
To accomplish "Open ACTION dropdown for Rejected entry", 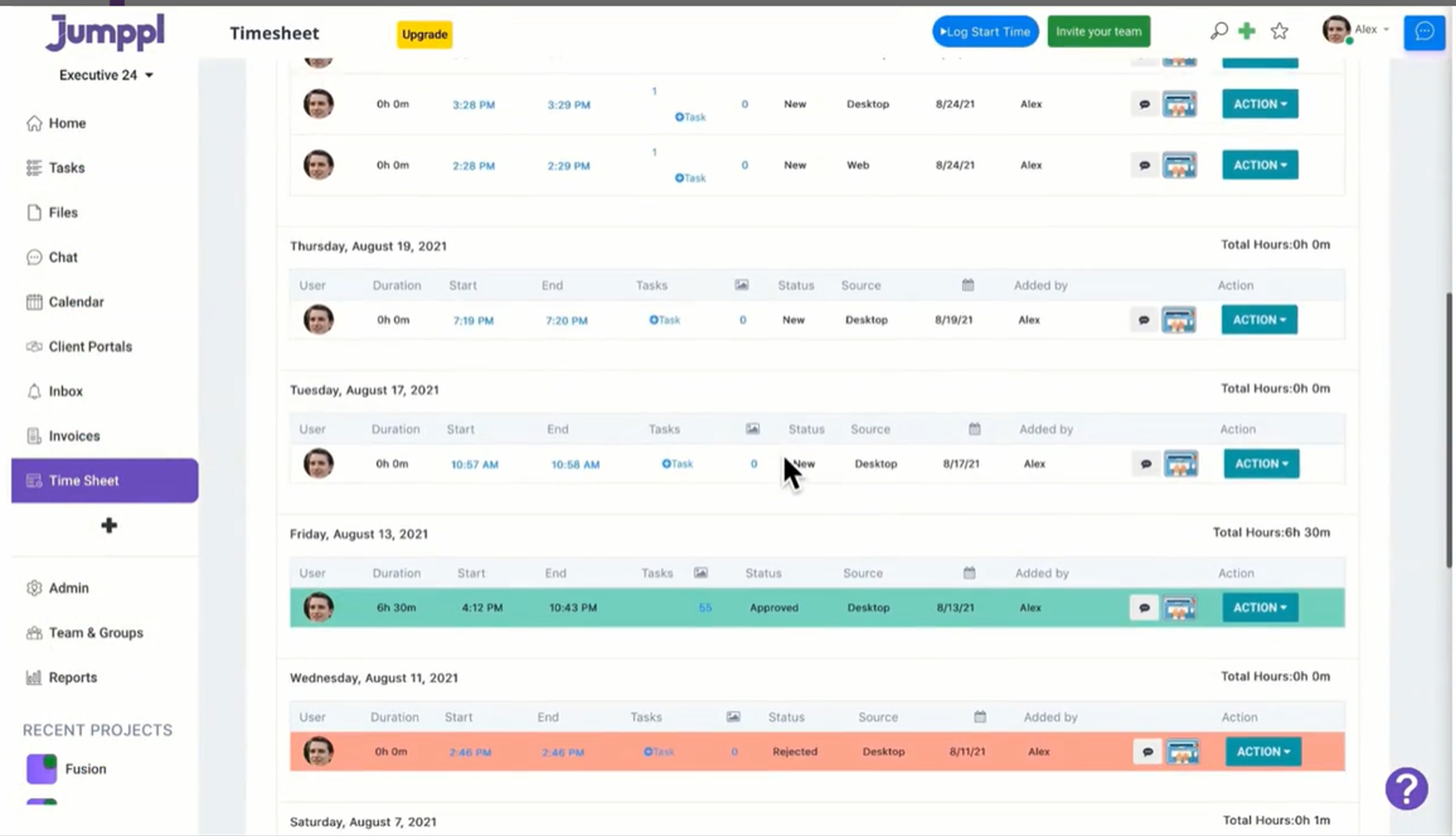I will pos(1264,751).
